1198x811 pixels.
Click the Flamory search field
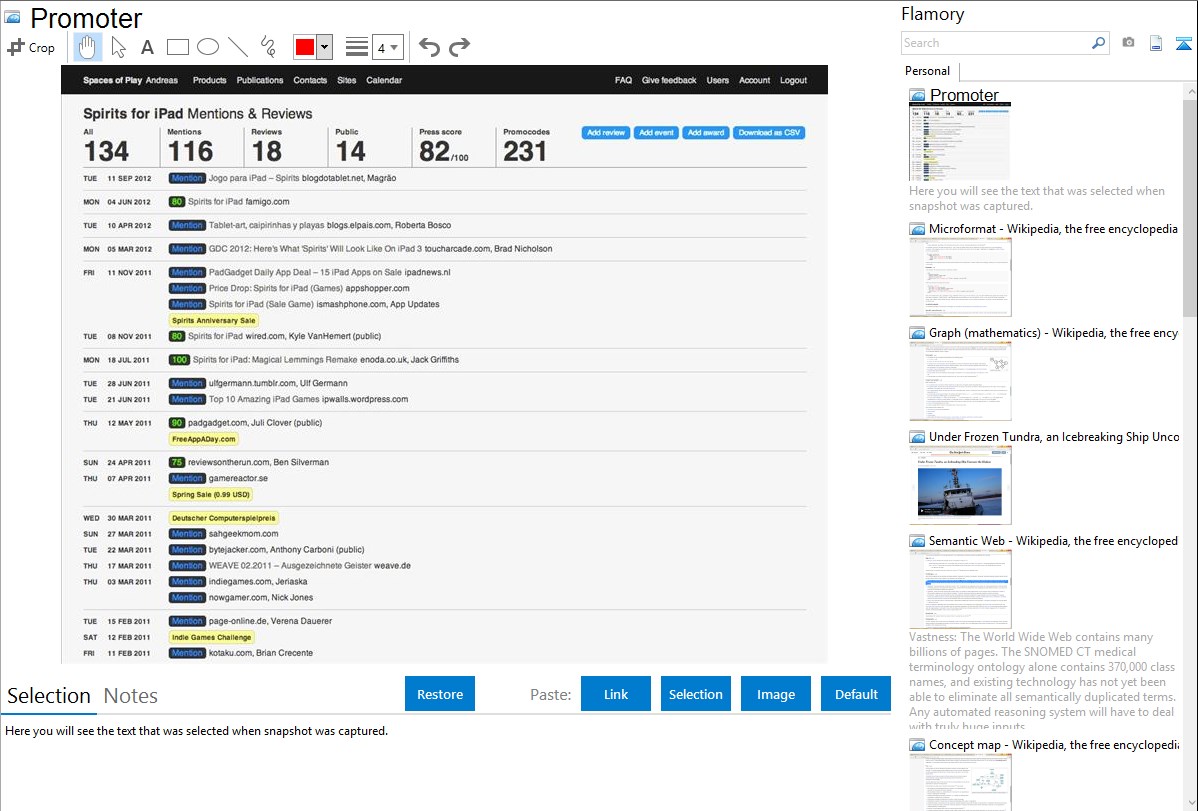pos(996,43)
